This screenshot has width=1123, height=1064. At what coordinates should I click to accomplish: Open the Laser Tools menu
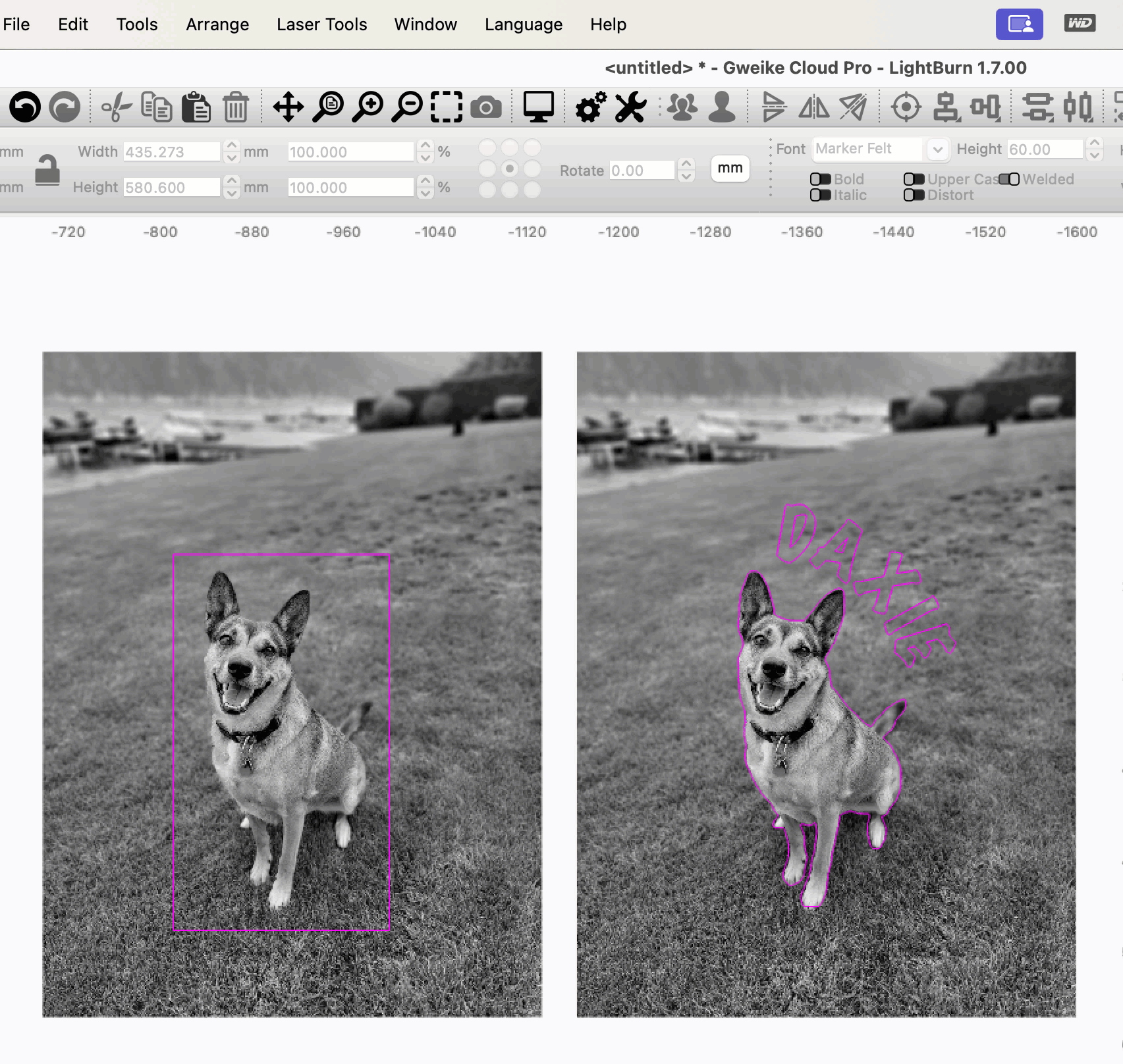tap(321, 24)
